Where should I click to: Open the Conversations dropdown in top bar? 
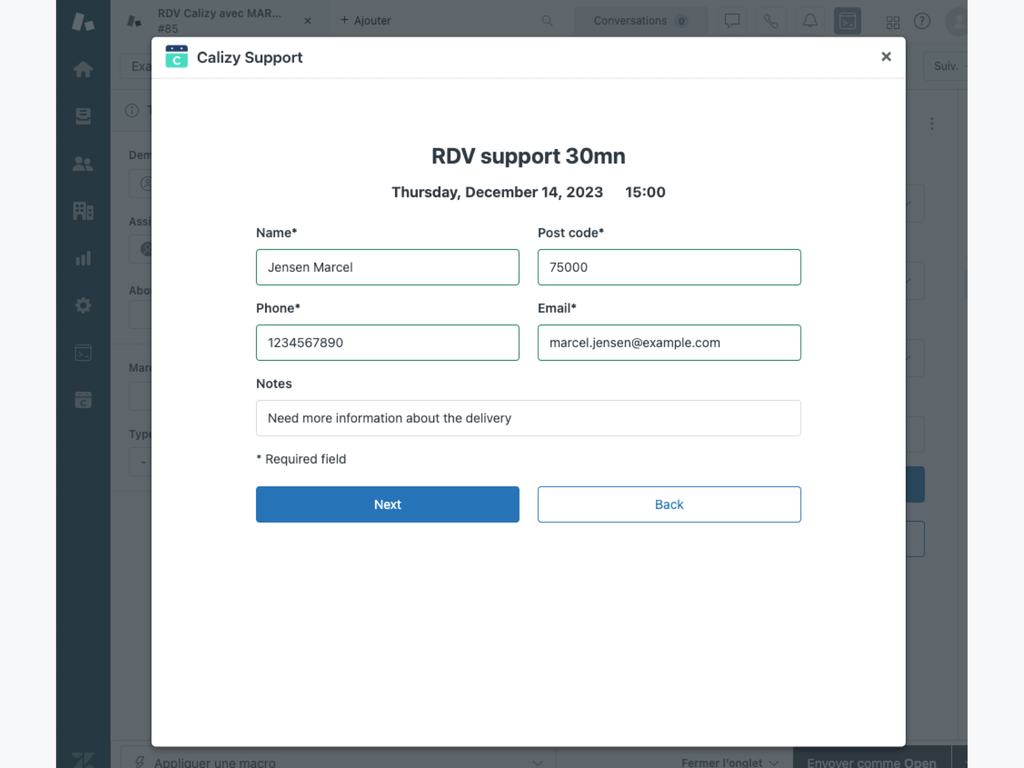[x=640, y=21]
